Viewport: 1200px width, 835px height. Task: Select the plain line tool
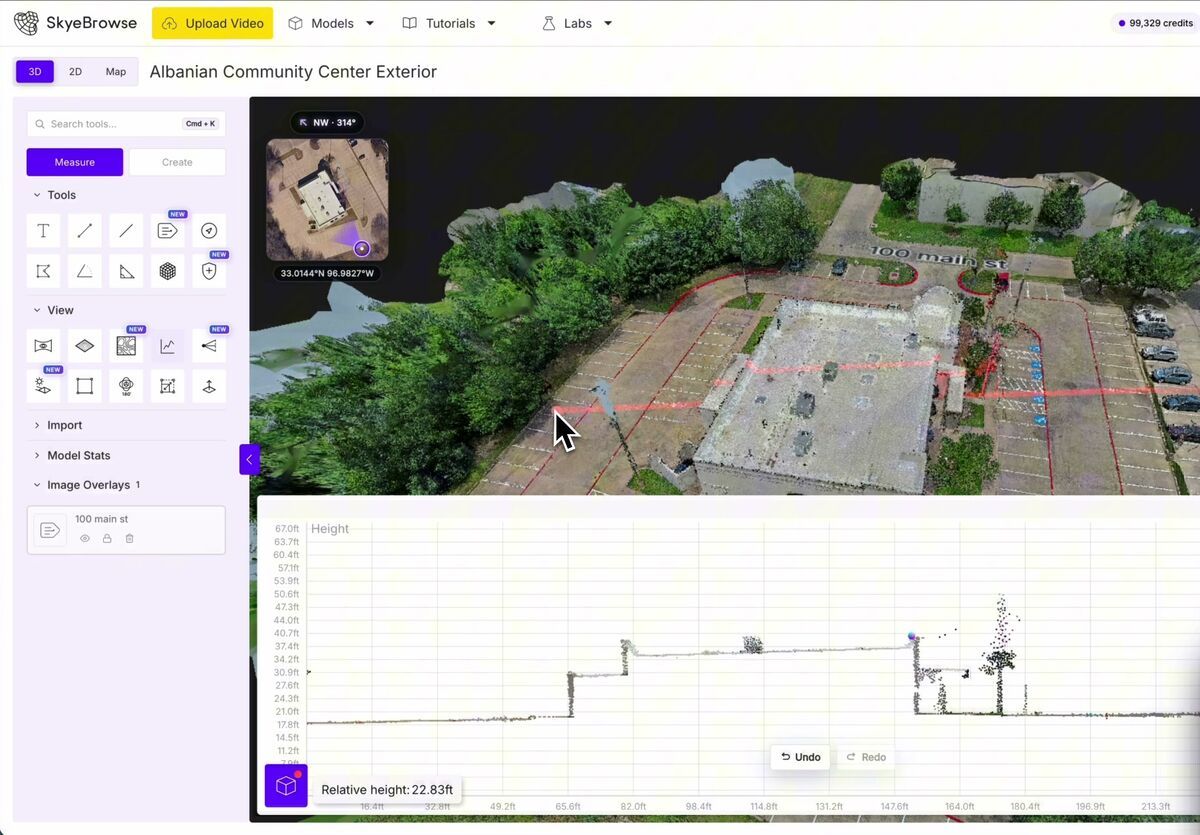[x=126, y=231]
